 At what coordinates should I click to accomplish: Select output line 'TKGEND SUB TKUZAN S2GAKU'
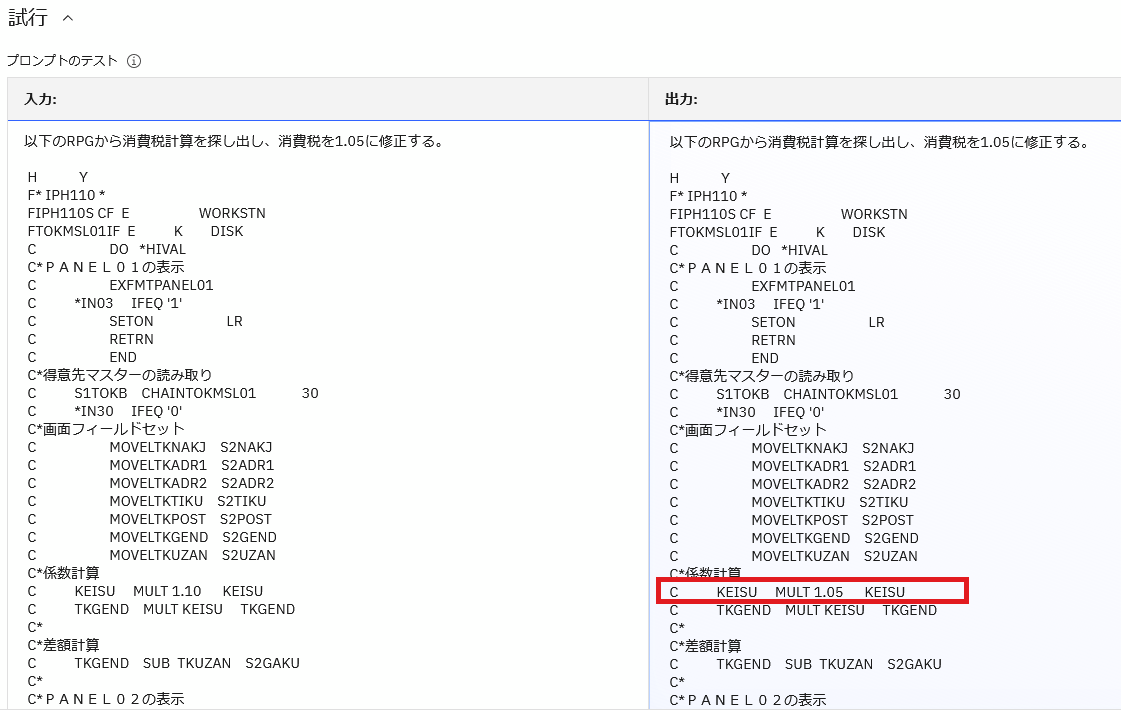pos(806,664)
